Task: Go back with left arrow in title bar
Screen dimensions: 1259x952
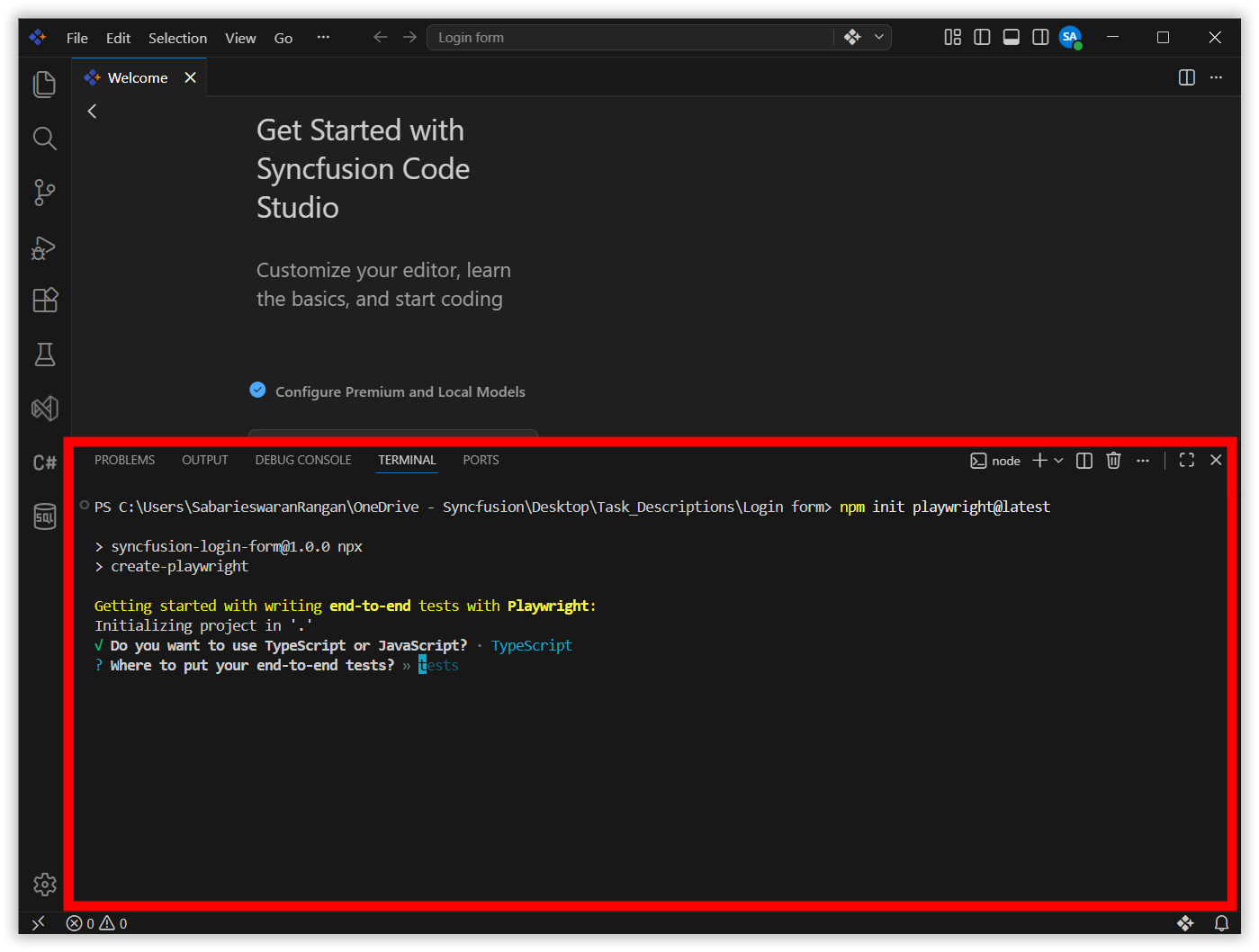Action: (x=381, y=37)
